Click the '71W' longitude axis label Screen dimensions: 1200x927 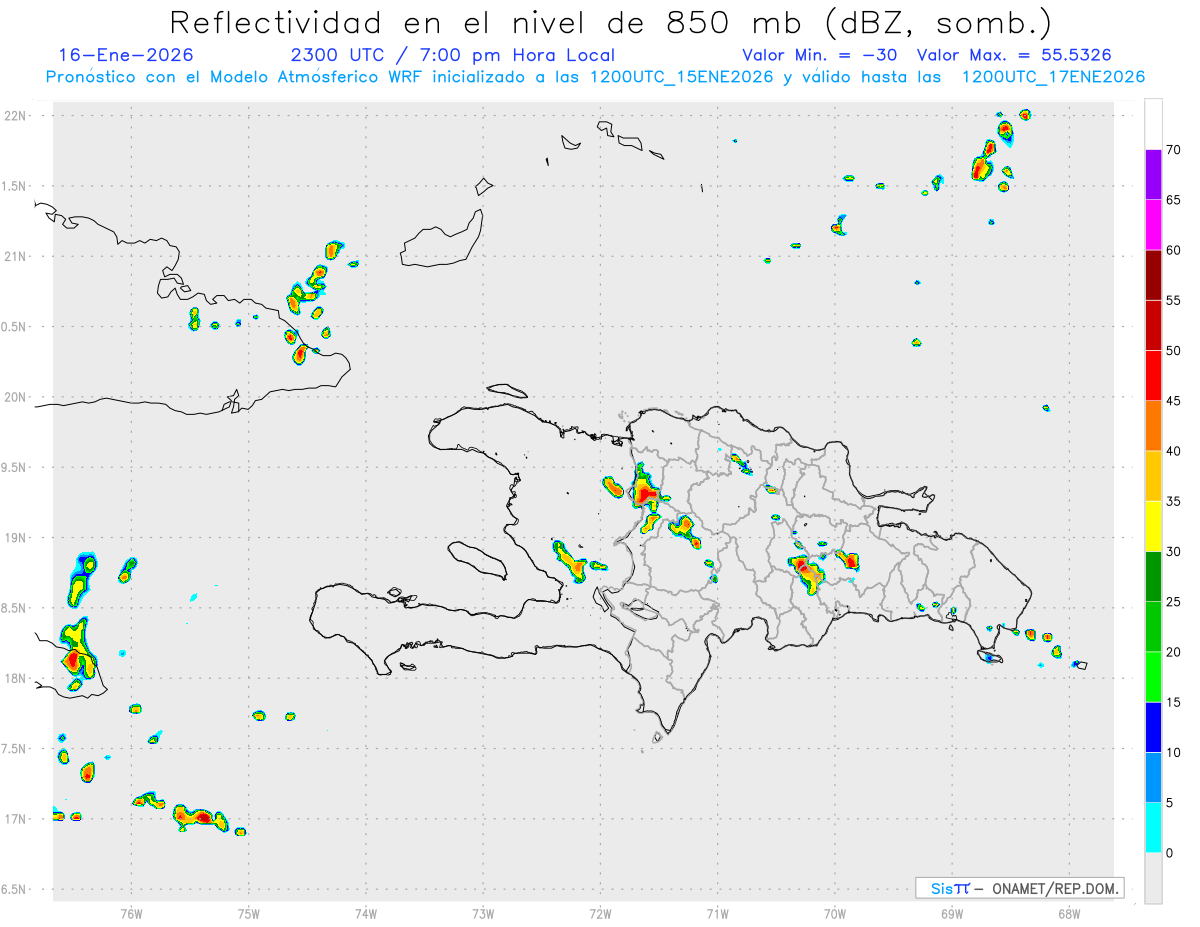tap(717, 912)
